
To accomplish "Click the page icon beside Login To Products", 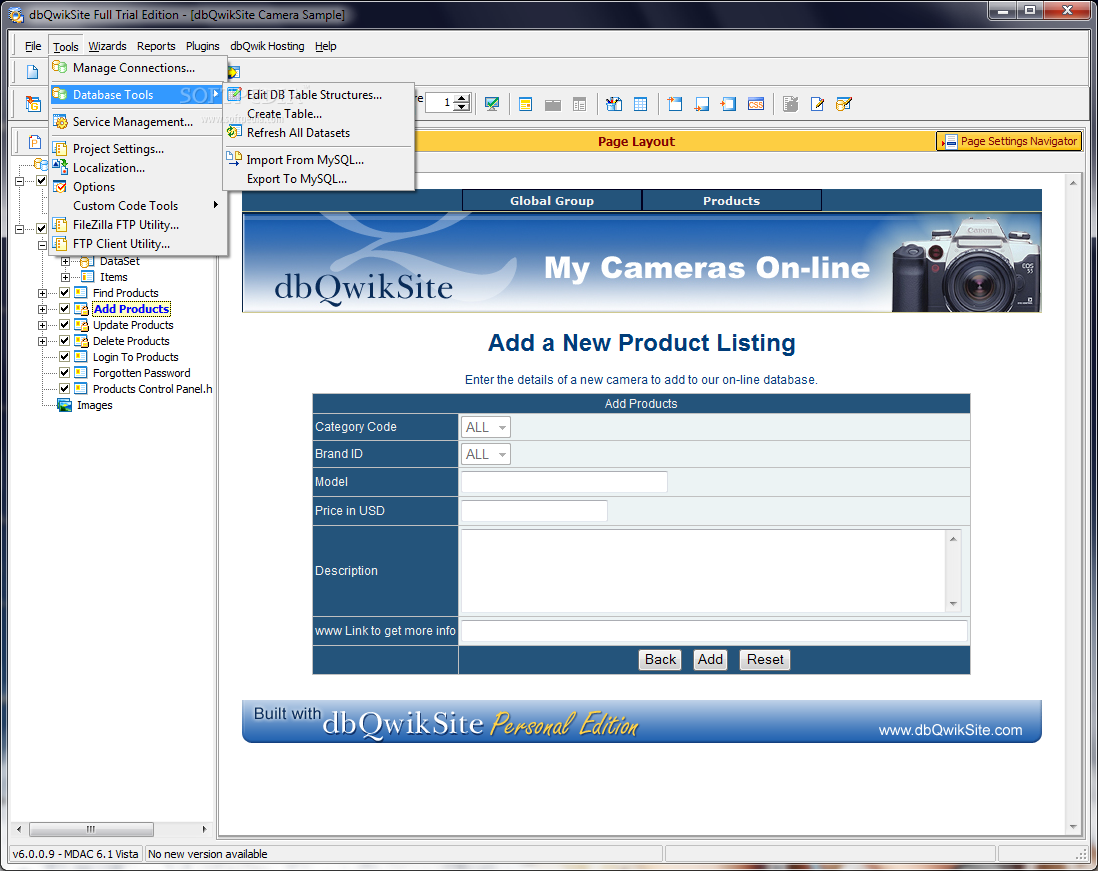I will (x=81, y=357).
